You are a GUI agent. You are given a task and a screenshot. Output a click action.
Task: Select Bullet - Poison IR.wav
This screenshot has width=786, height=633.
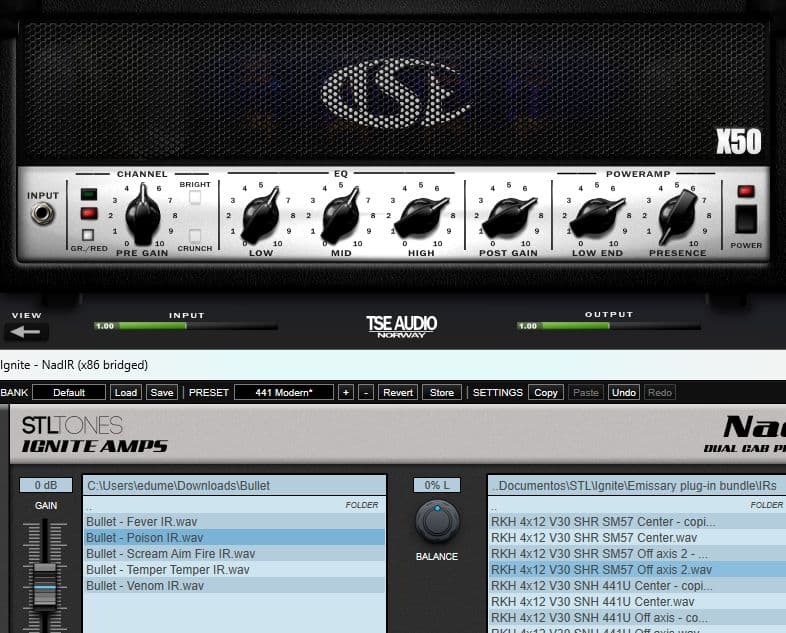pos(234,538)
